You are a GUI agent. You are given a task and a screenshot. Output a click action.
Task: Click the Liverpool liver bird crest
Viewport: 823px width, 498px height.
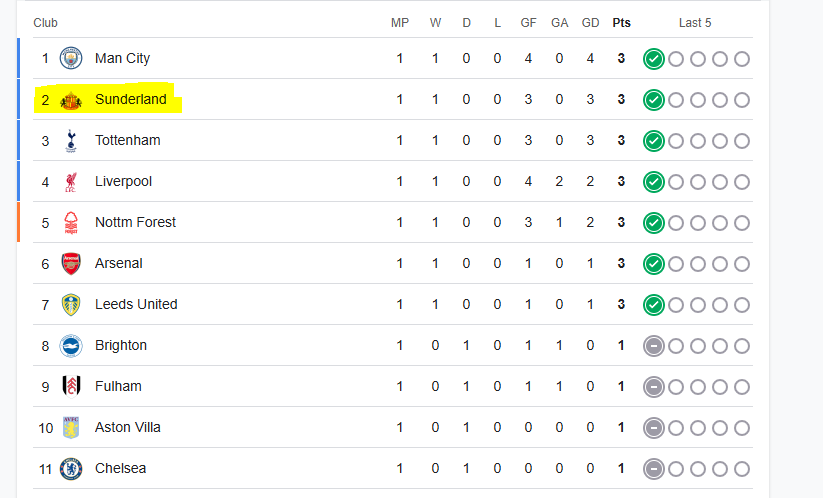pos(71,182)
